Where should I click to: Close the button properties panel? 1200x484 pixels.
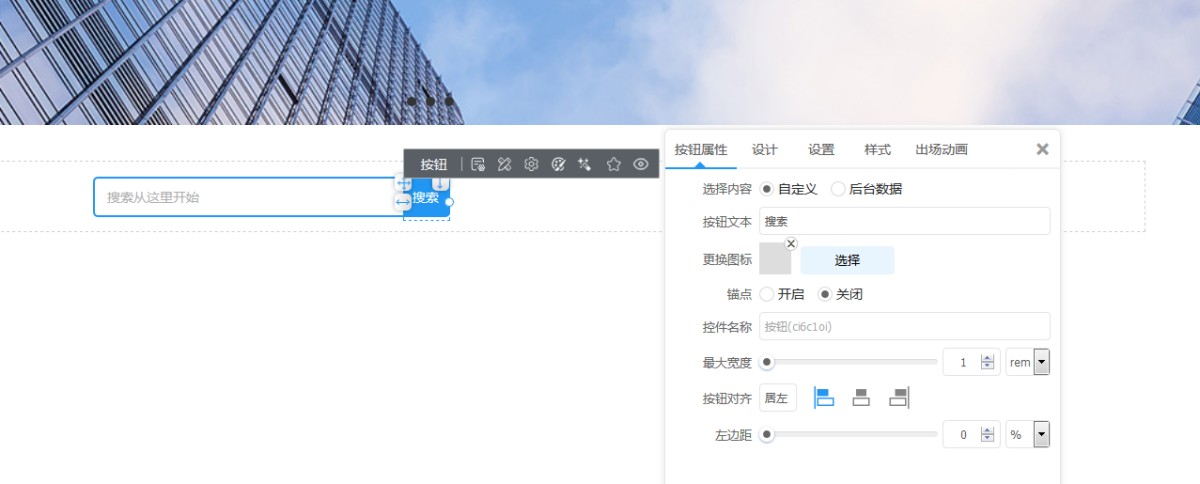pos(1042,149)
